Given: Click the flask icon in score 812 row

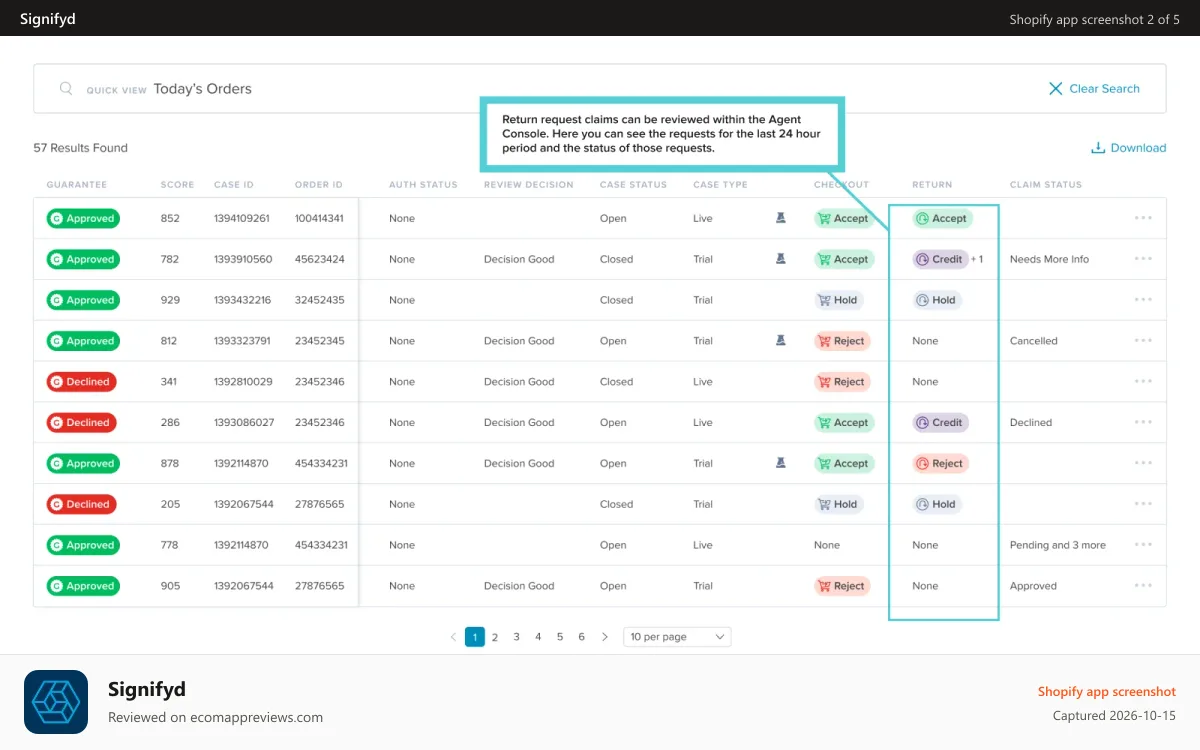Looking at the screenshot, I should click(x=781, y=341).
